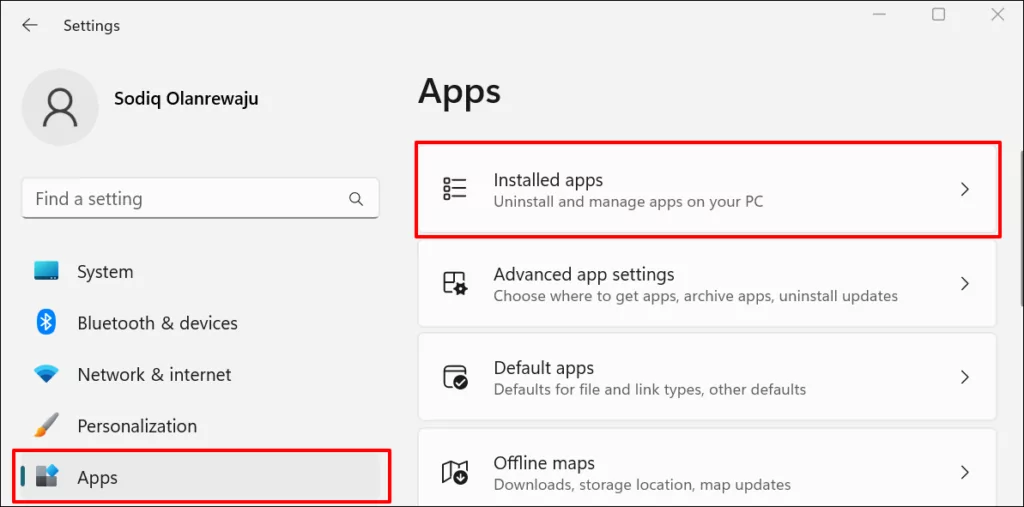
Task: Click the vertical scrollbar on right edge
Action: [x=1020, y=227]
